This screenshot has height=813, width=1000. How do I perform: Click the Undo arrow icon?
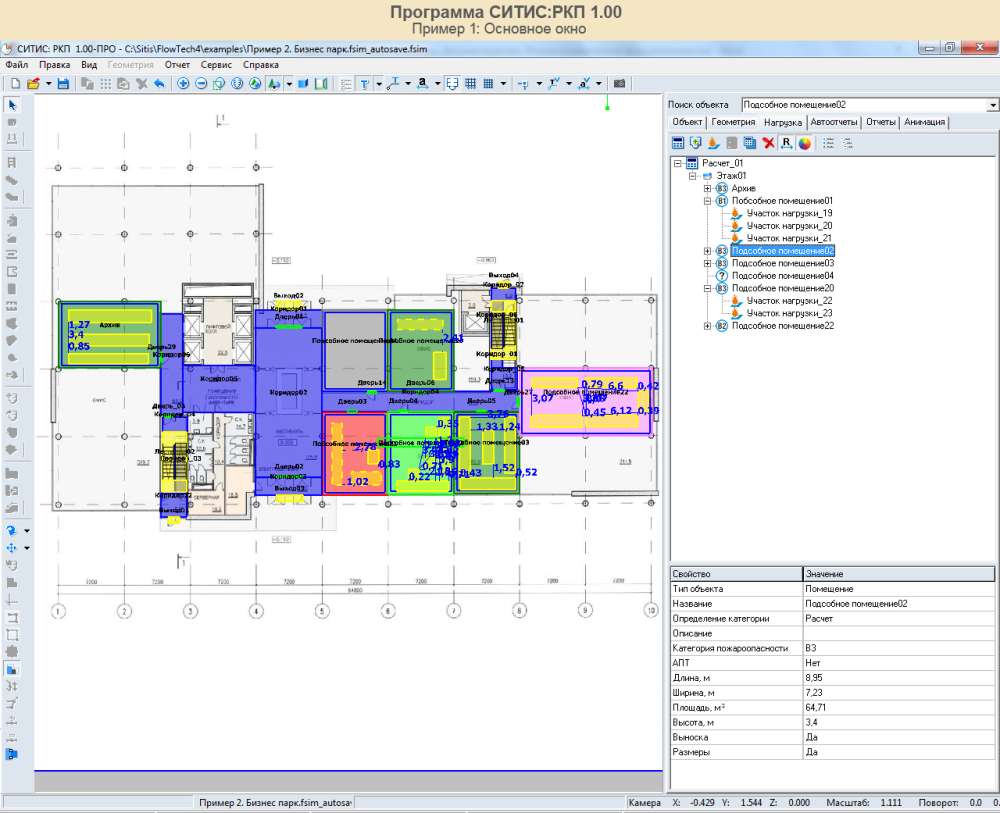click(x=159, y=84)
